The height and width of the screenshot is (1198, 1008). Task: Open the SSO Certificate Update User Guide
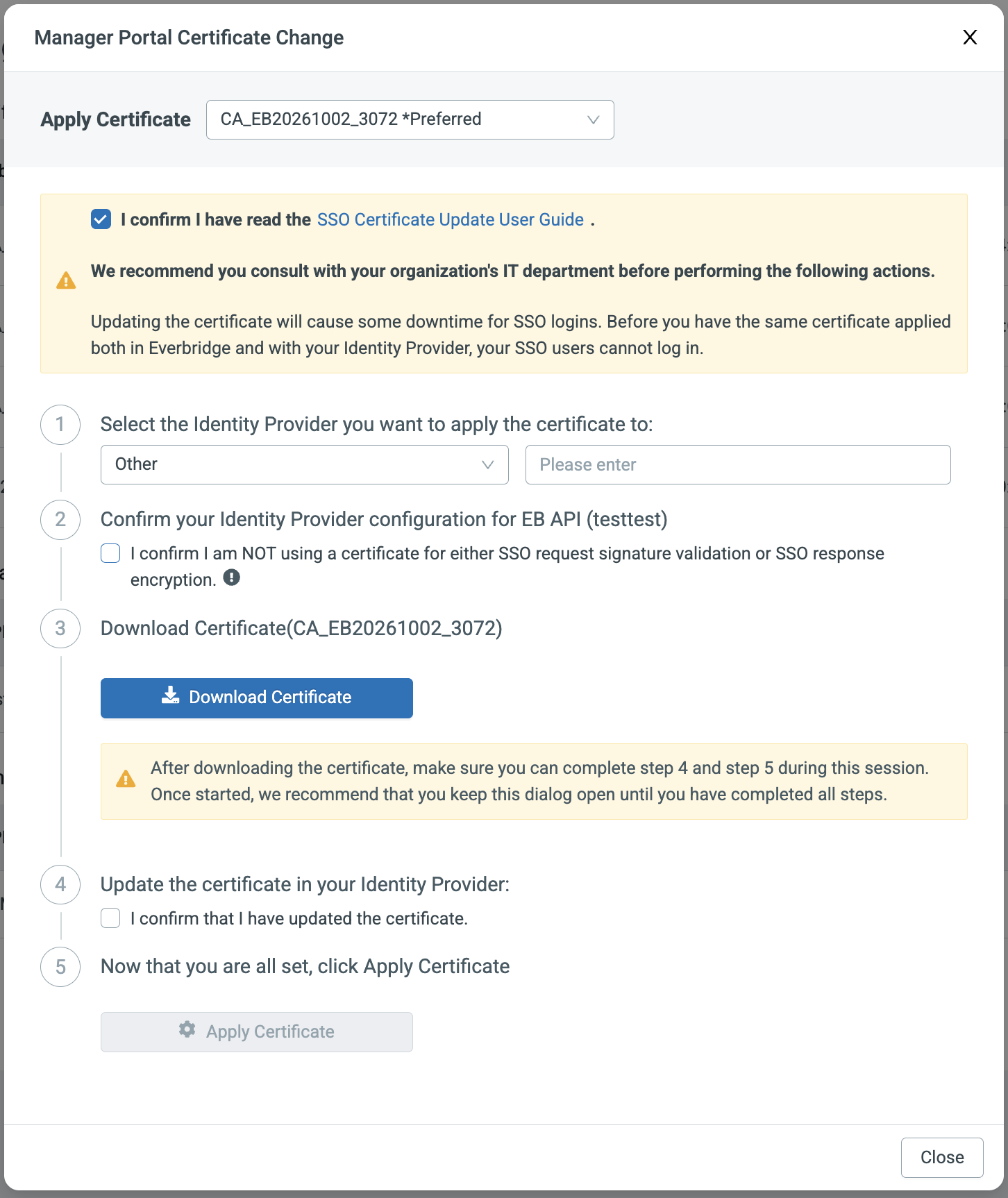[450, 219]
